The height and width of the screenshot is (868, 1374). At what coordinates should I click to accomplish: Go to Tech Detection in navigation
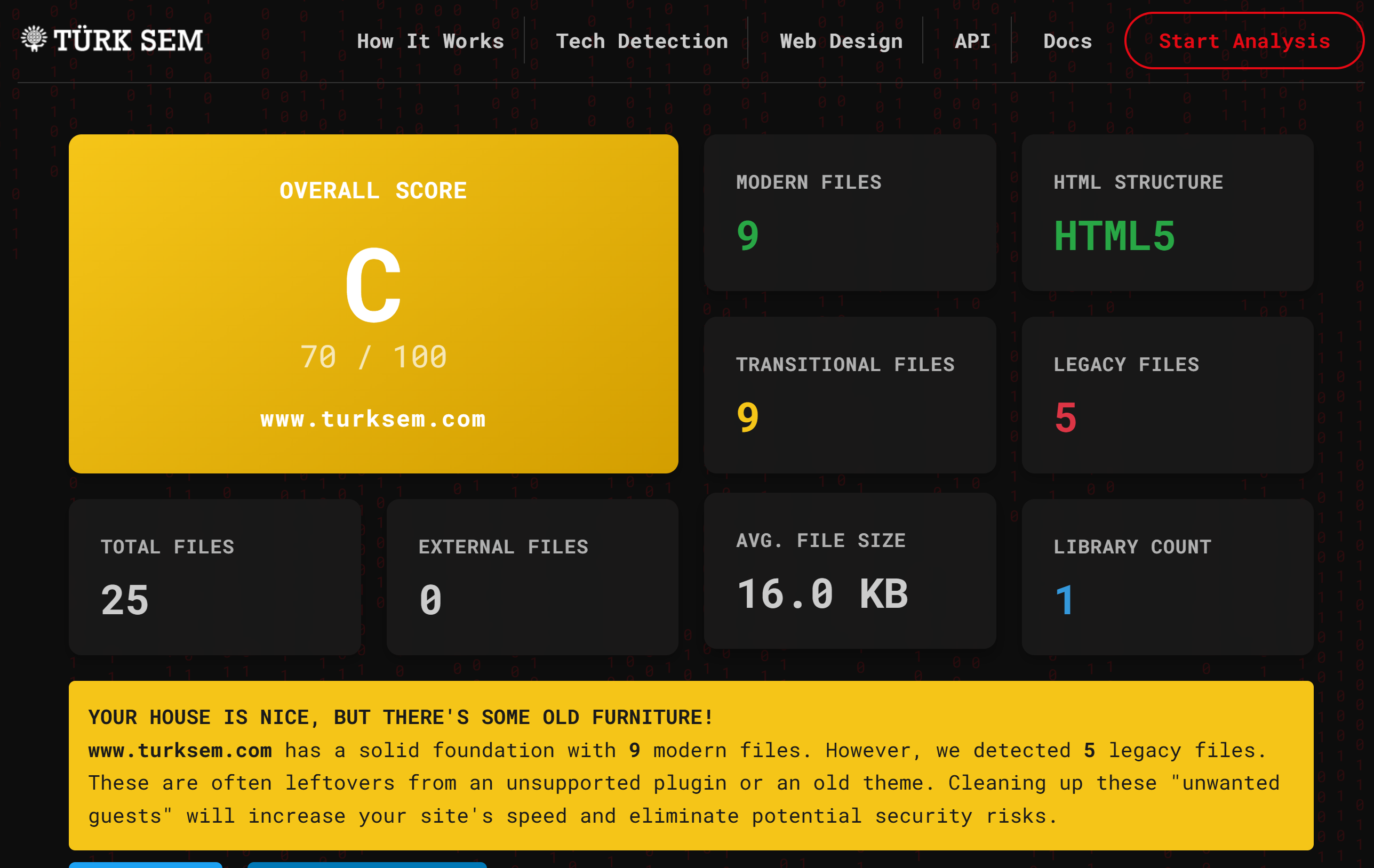(642, 41)
